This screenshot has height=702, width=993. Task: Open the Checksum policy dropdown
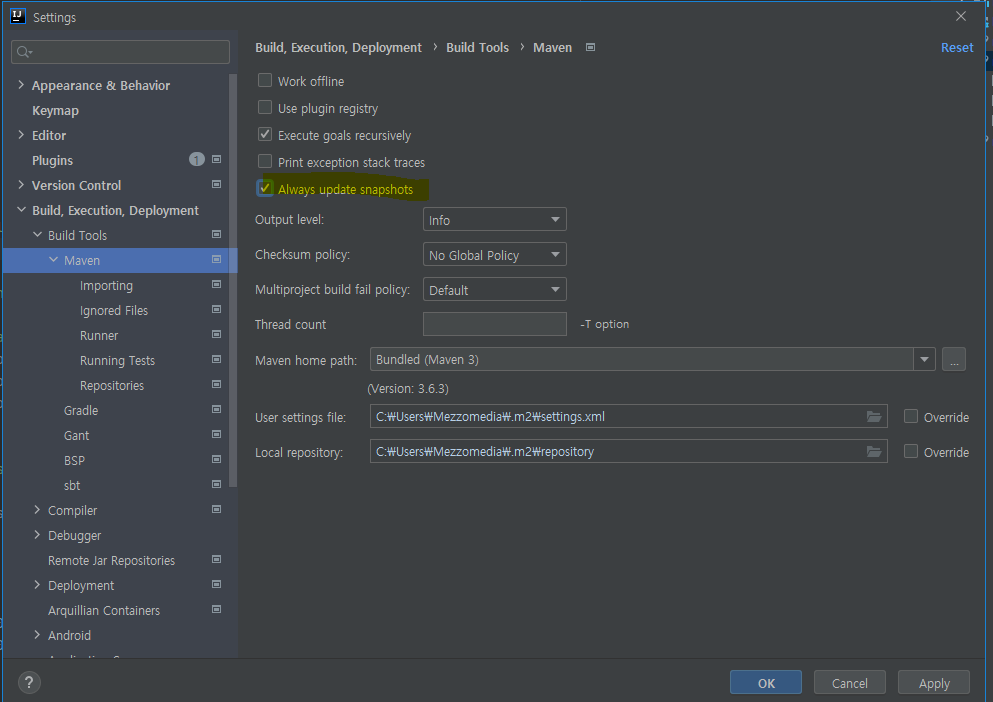click(495, 255)
